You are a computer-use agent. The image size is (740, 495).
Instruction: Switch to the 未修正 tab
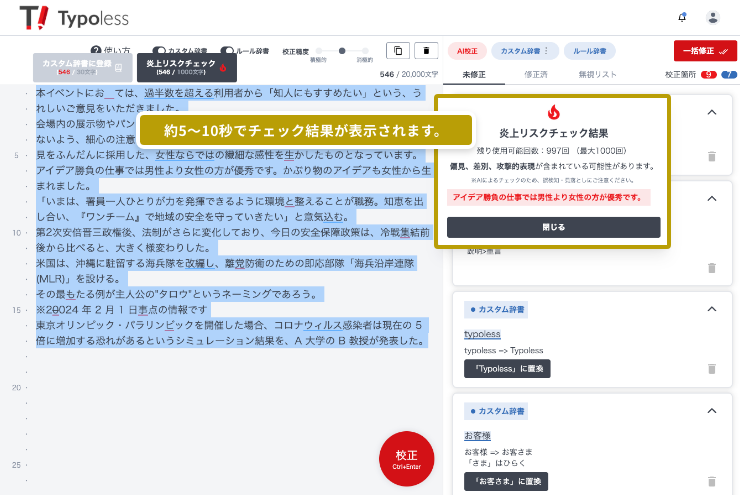474,75
